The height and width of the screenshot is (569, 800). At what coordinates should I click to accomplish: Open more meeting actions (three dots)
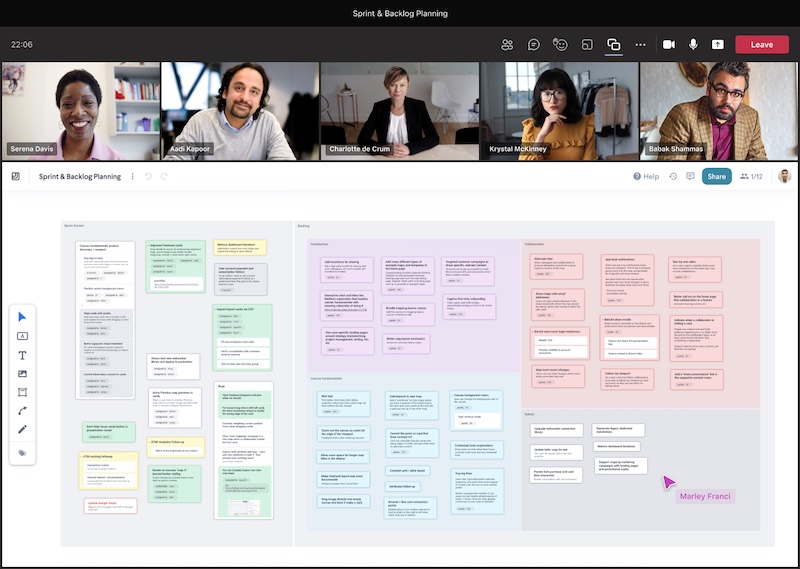point(640,45)
